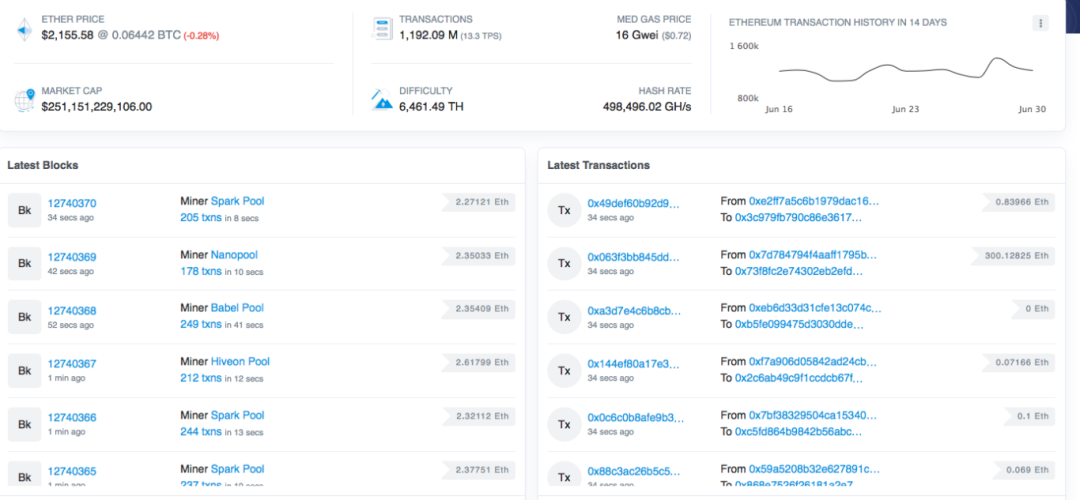
Task: Click the Tx icon for transaction 0x49def60b92d9
Action: [564, 210]
